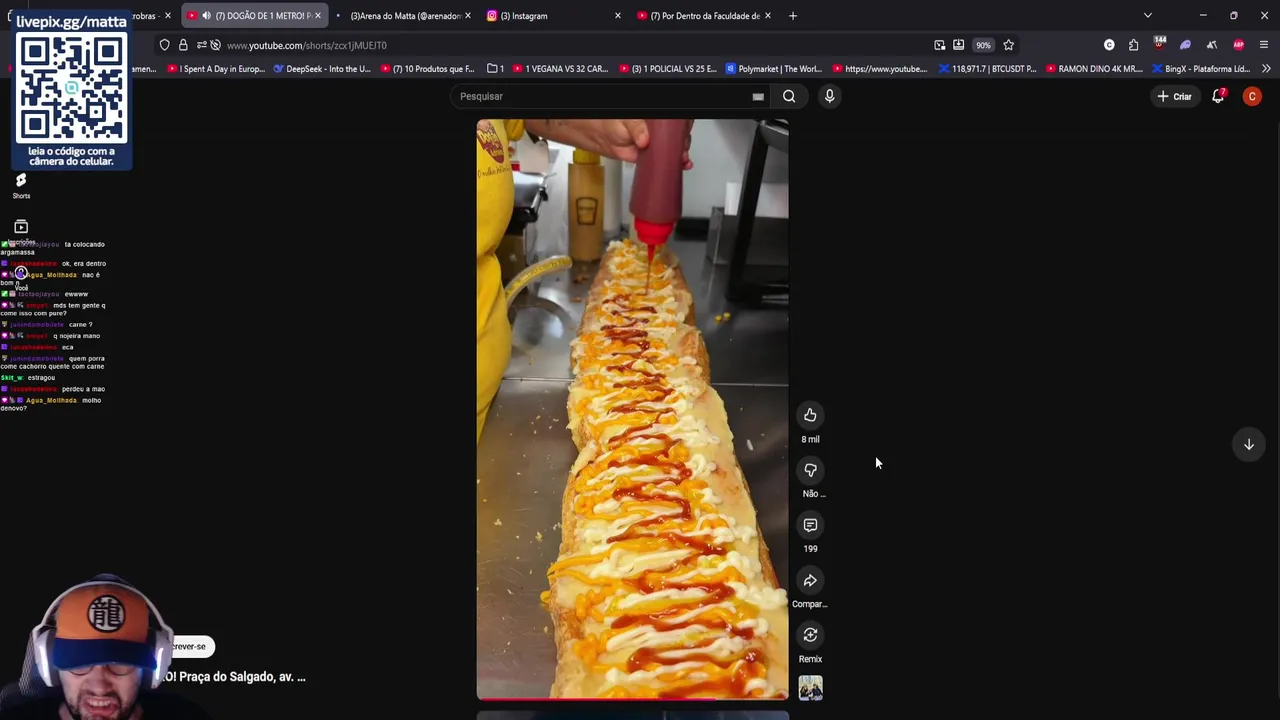The height and width of the screenshot is (720, 1280).
Task: Click the tracking protection shield icon
Action: [x=165, y=45]
